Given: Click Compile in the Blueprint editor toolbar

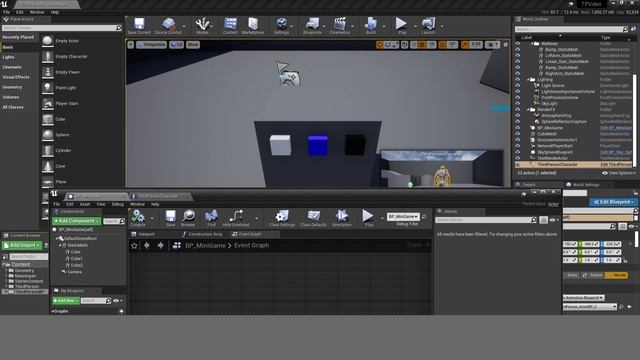Looking at the screenshot, I should (138, 218).
